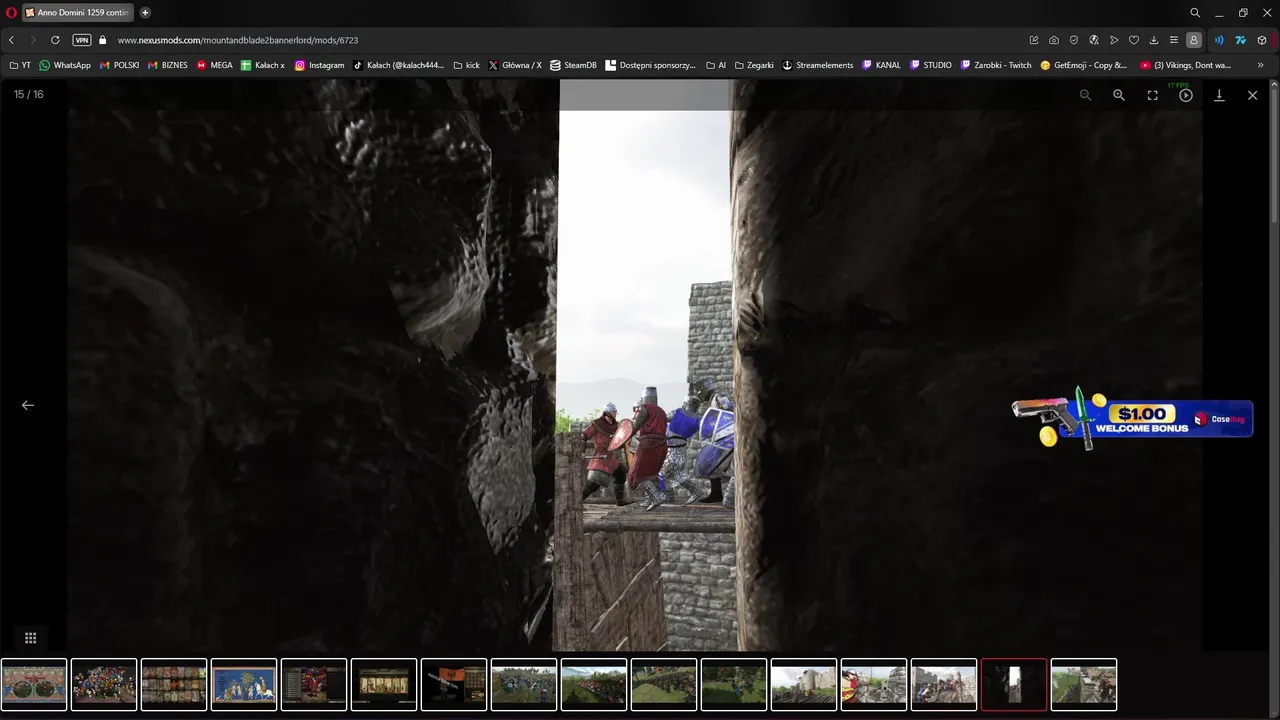Viewport: 1280px width, 720px height.
Task: Toggle the VPN badge
Action: 82,40
